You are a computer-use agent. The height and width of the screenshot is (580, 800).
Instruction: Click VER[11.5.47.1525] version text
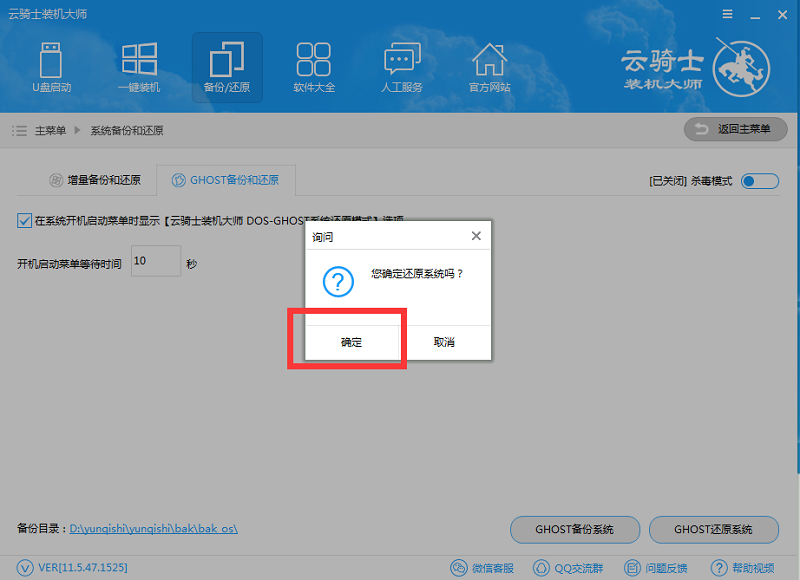pyautogui.click(x=83, y=568)
